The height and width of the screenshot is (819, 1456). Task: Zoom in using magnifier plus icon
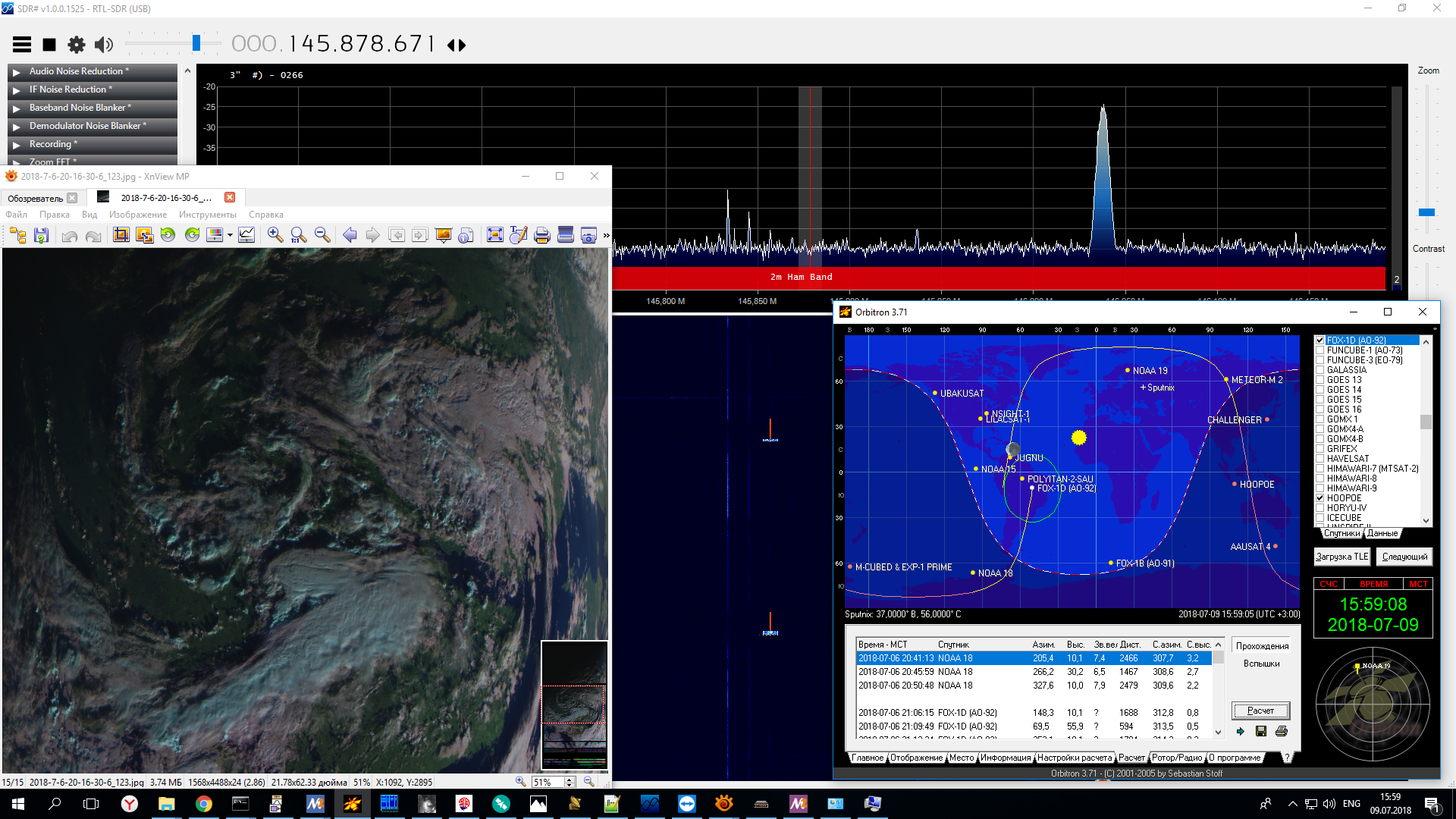tap(275, 235)
